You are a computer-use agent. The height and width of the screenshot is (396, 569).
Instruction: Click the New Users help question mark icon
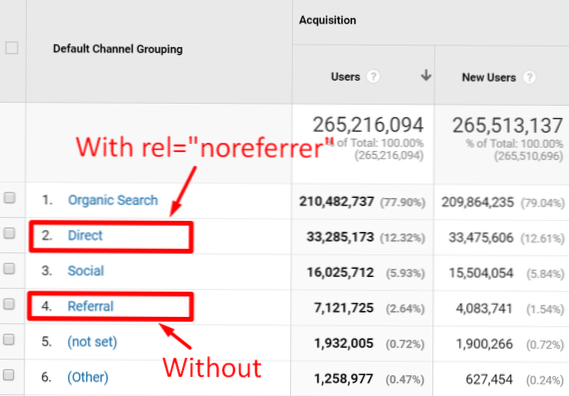(529, 77)
